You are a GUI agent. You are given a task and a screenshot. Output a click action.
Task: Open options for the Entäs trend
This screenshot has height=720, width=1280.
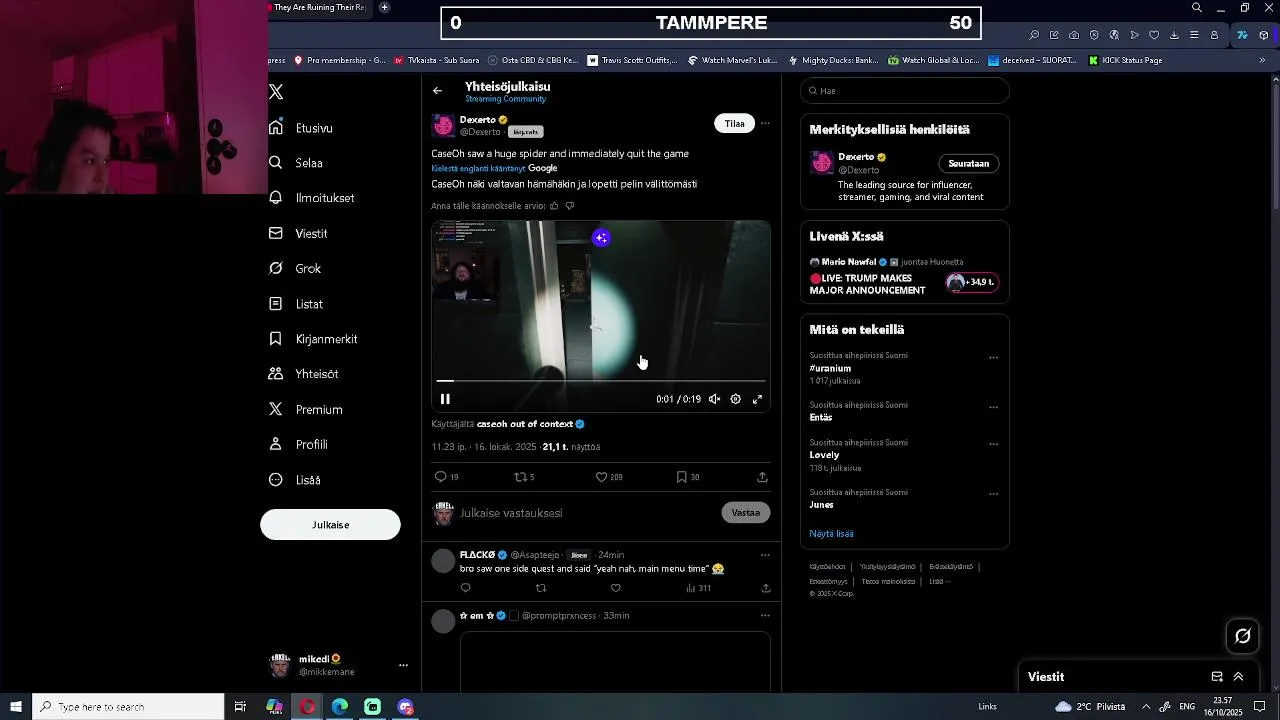pyautogui.click(x=993, y=407)
